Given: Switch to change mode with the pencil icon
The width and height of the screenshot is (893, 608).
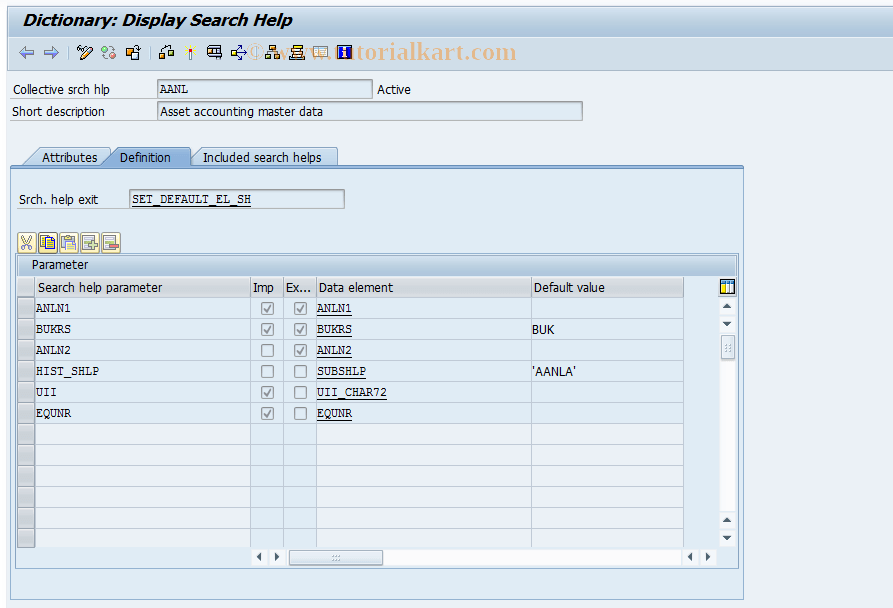Looking at the screenshot, I should pos(84,52).
